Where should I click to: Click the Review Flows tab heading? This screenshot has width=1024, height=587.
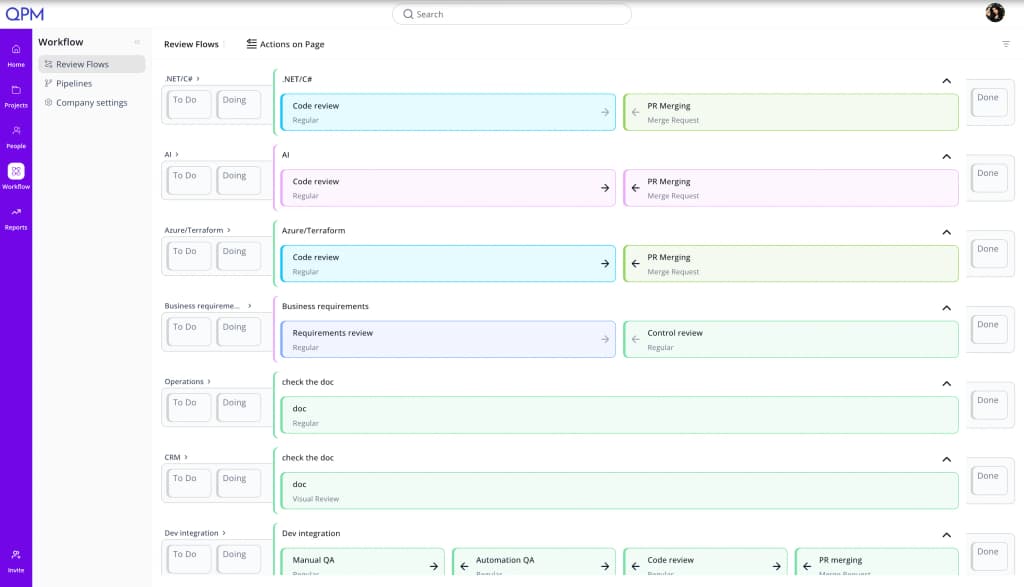tap(191, 44)
